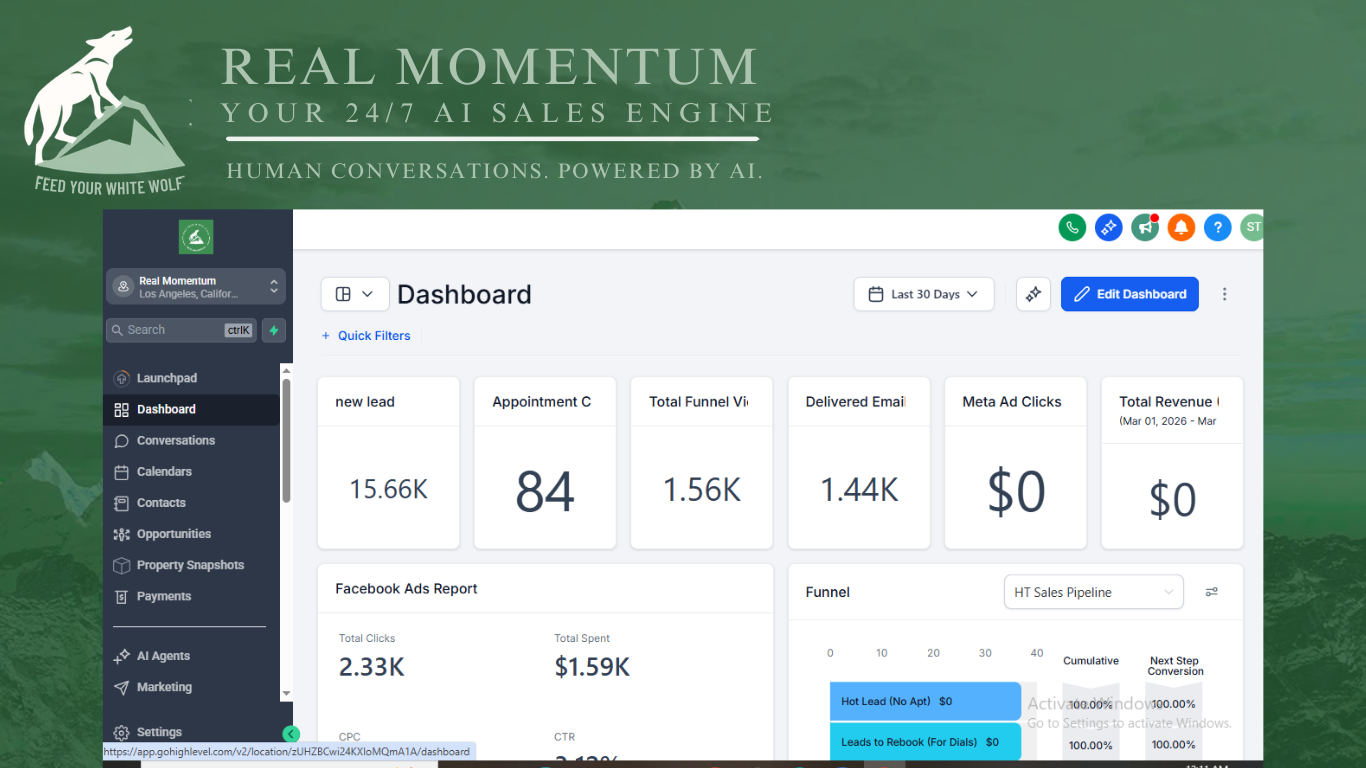
Task: Click the green phone dialer icon
Action: [1072, 228]
